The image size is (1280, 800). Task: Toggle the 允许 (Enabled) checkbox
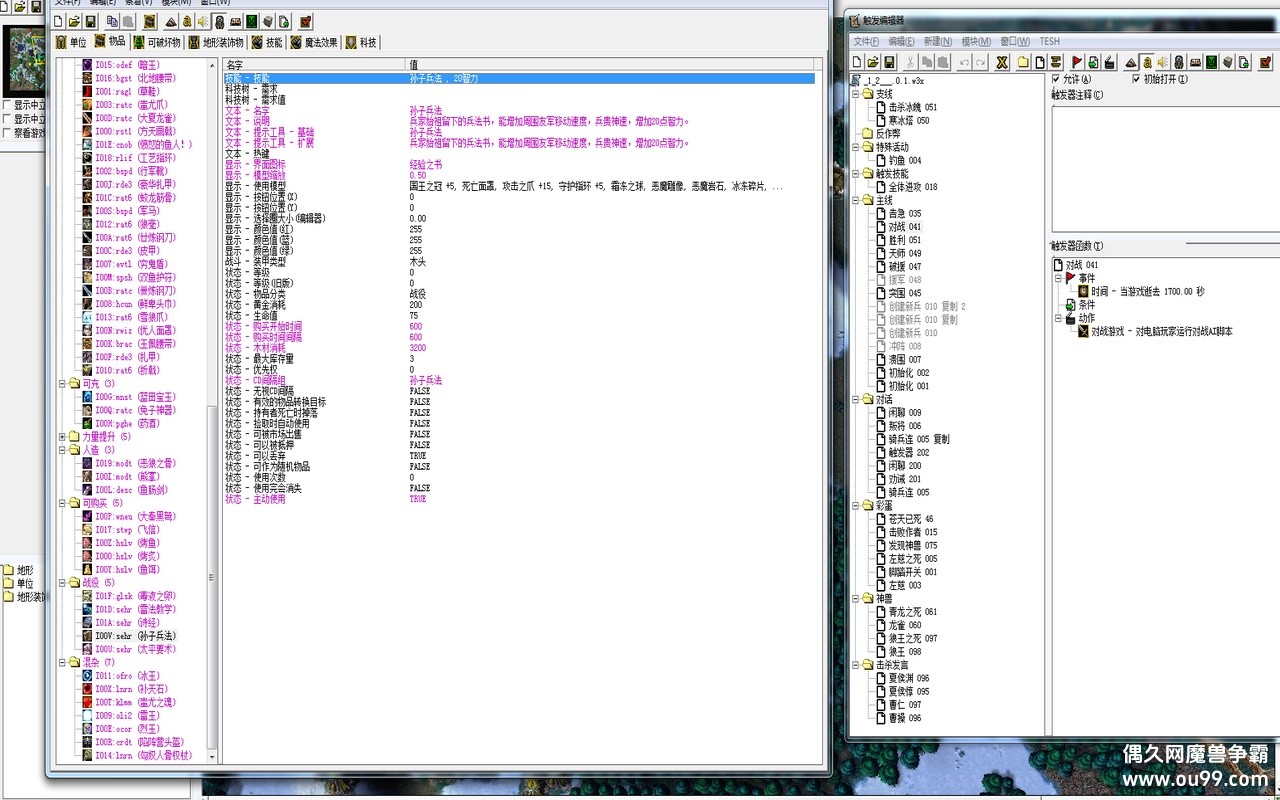pos(1057,79)
